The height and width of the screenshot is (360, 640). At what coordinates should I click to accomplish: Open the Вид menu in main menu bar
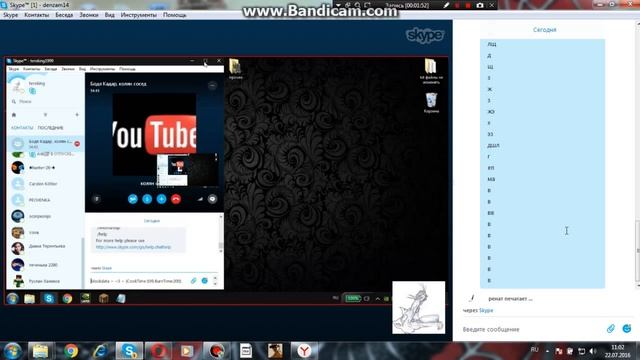click(x=109, y=15)
